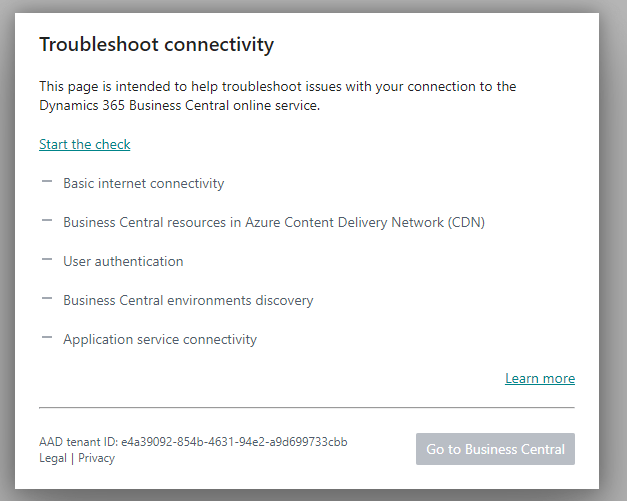The image size is (627, 501).
Task: Open the Legal link
Action: [53, 458]
